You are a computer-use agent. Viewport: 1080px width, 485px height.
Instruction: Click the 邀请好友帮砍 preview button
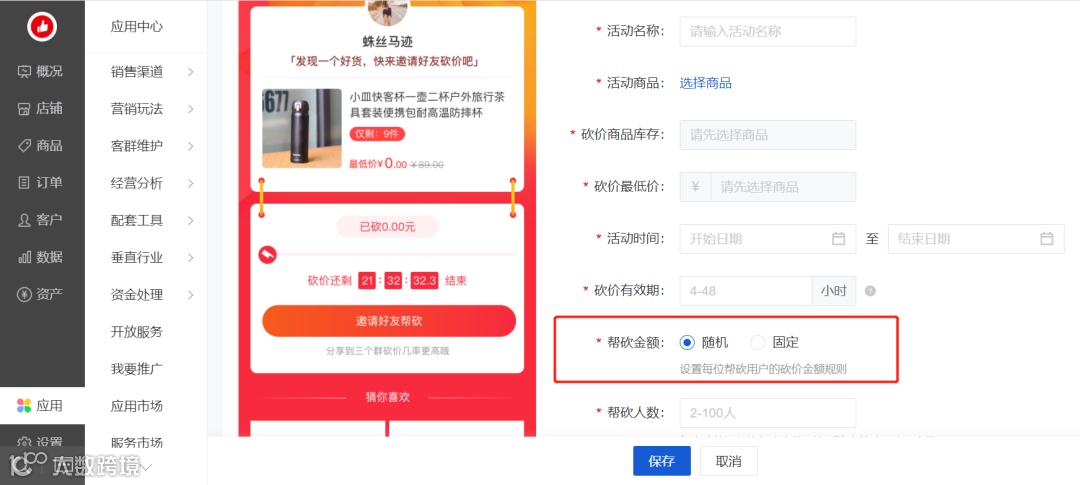tap(388, 321)
